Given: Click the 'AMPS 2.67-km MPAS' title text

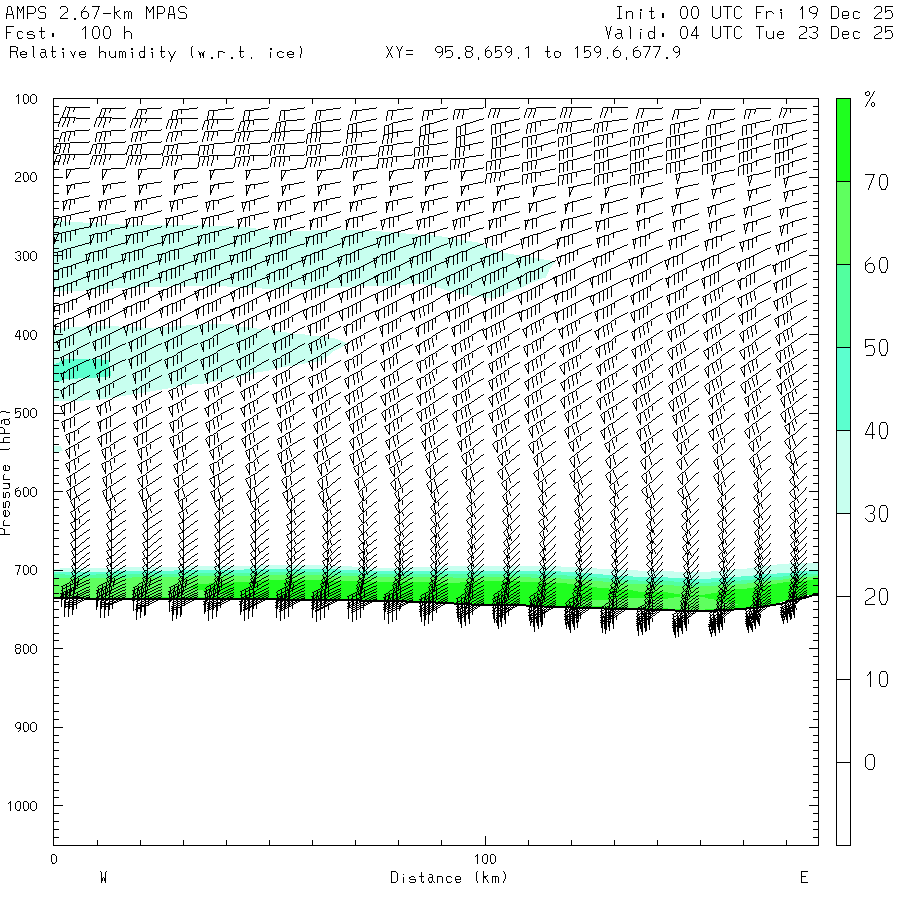Looking at the screenshot, I should pyautogui.click(x=96, y=13).
